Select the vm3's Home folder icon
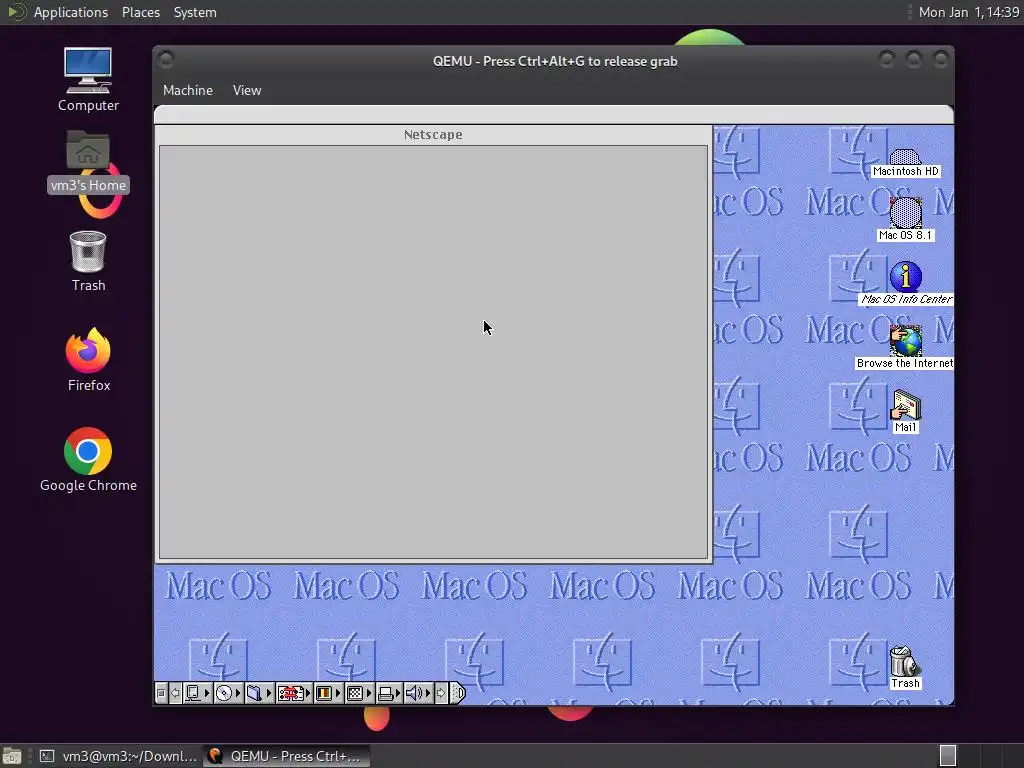Viewport: 1024px width, 768px height. (88, 161)
